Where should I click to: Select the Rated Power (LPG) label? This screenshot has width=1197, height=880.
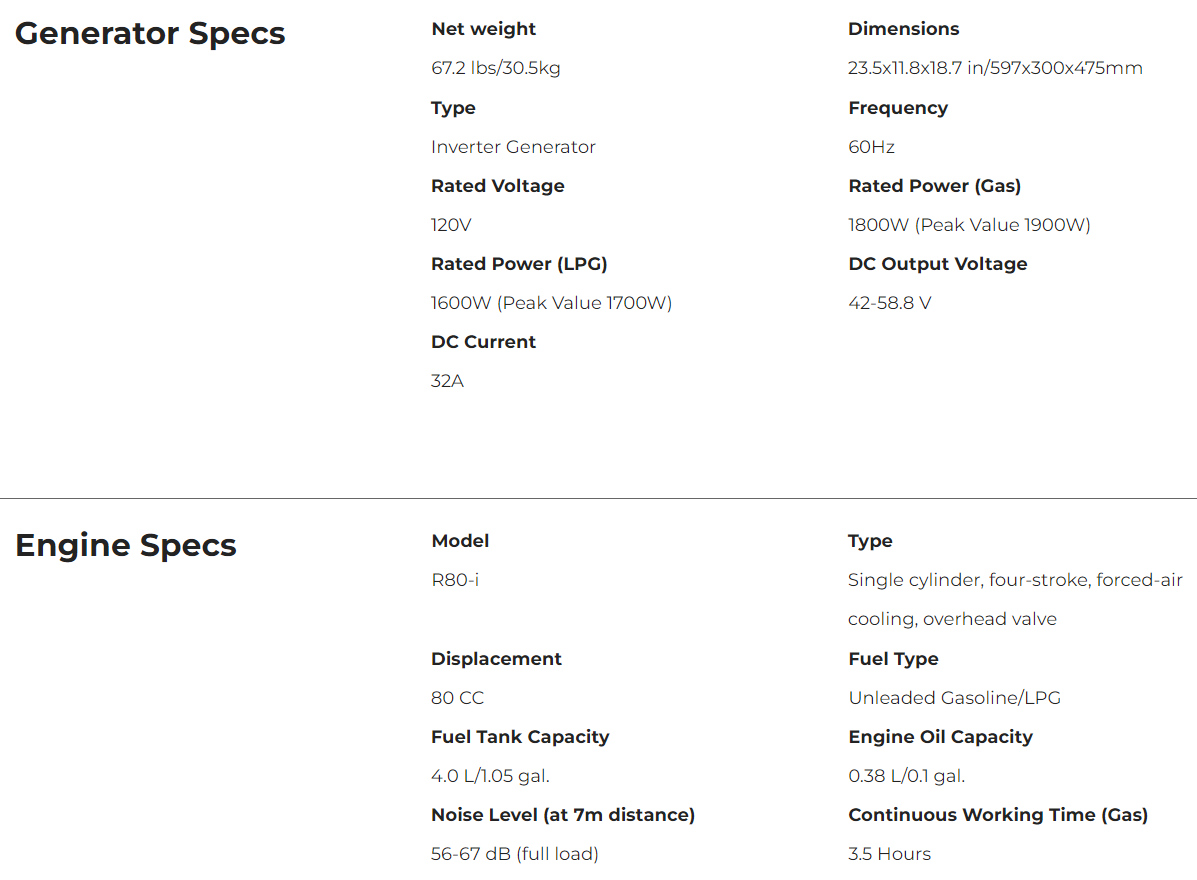[x=519, y=264]
